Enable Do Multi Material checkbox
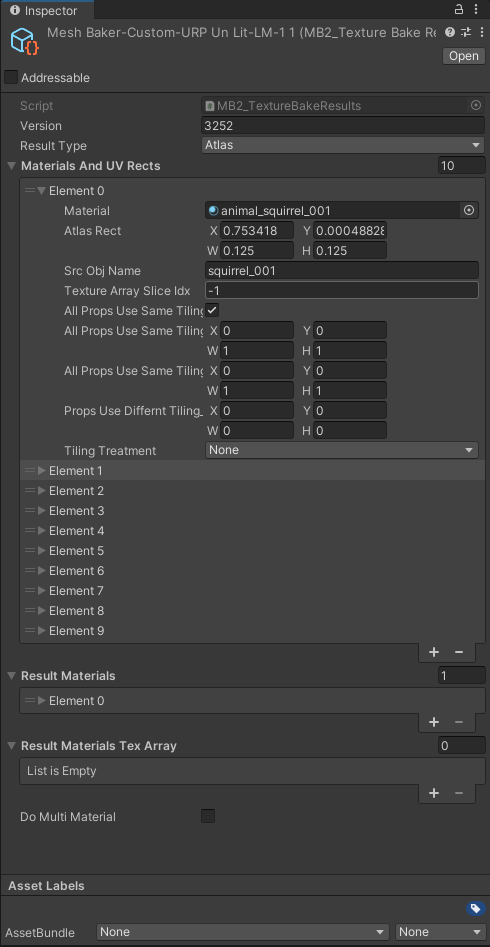490x947 pixels. pos(208,817)
